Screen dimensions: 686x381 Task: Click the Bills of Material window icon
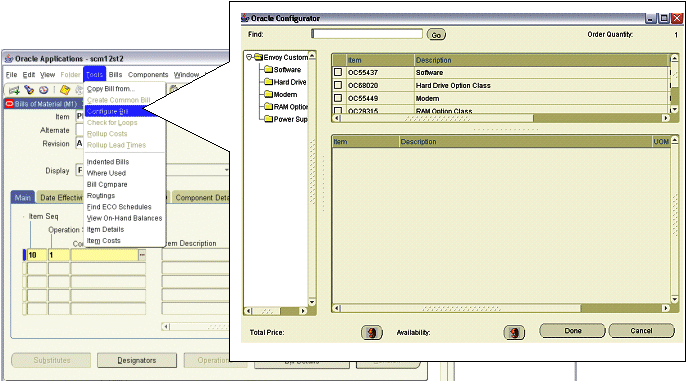tap(9, 104)
